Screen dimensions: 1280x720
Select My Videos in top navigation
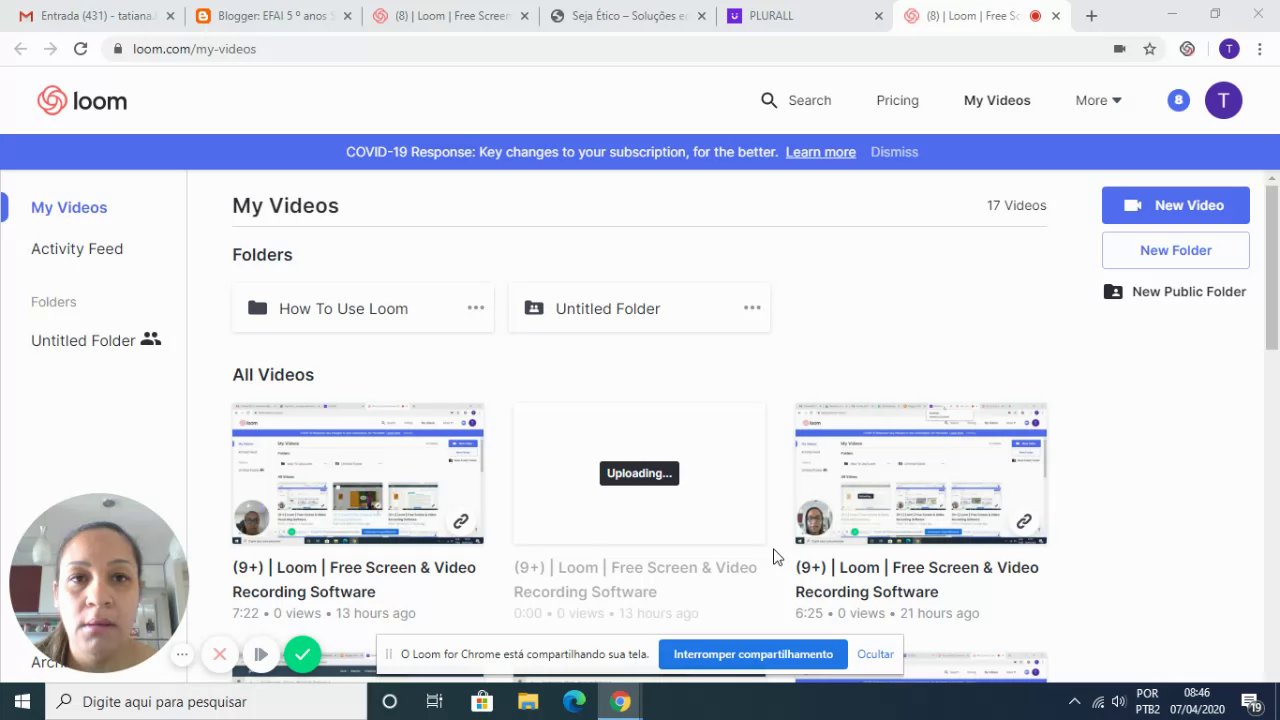tap(997, 100)
